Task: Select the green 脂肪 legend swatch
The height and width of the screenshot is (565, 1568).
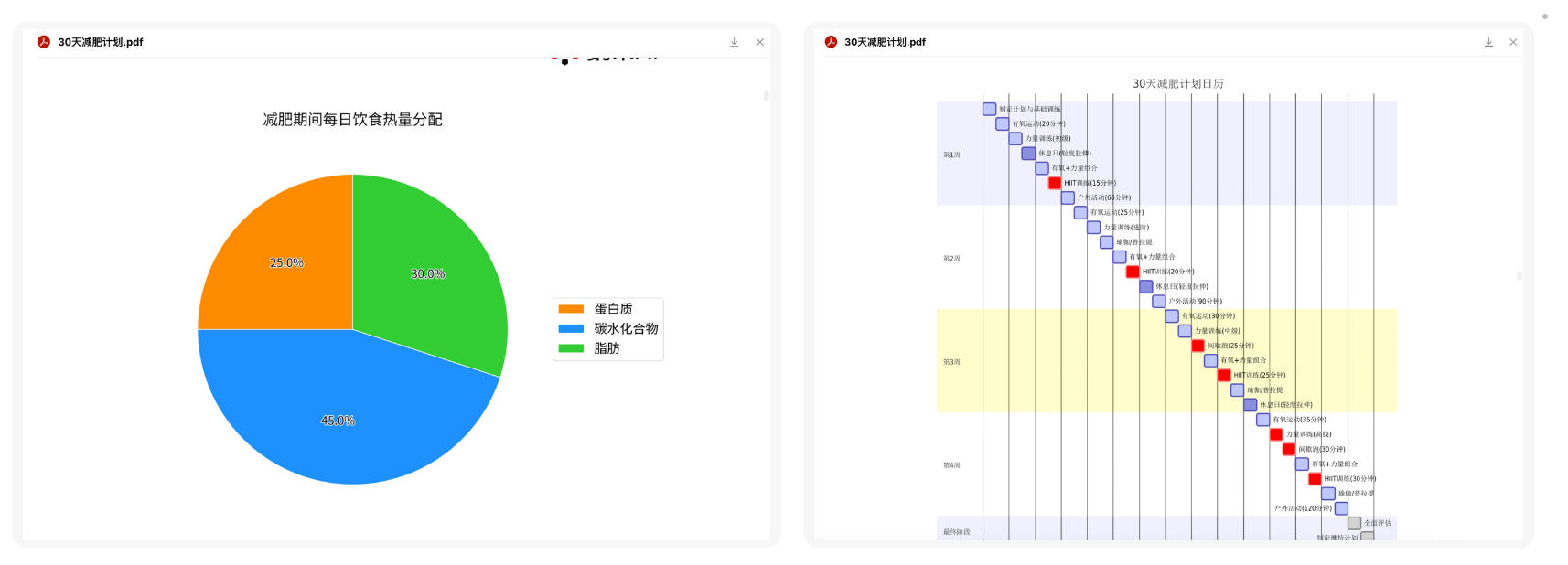Action: 571,348
